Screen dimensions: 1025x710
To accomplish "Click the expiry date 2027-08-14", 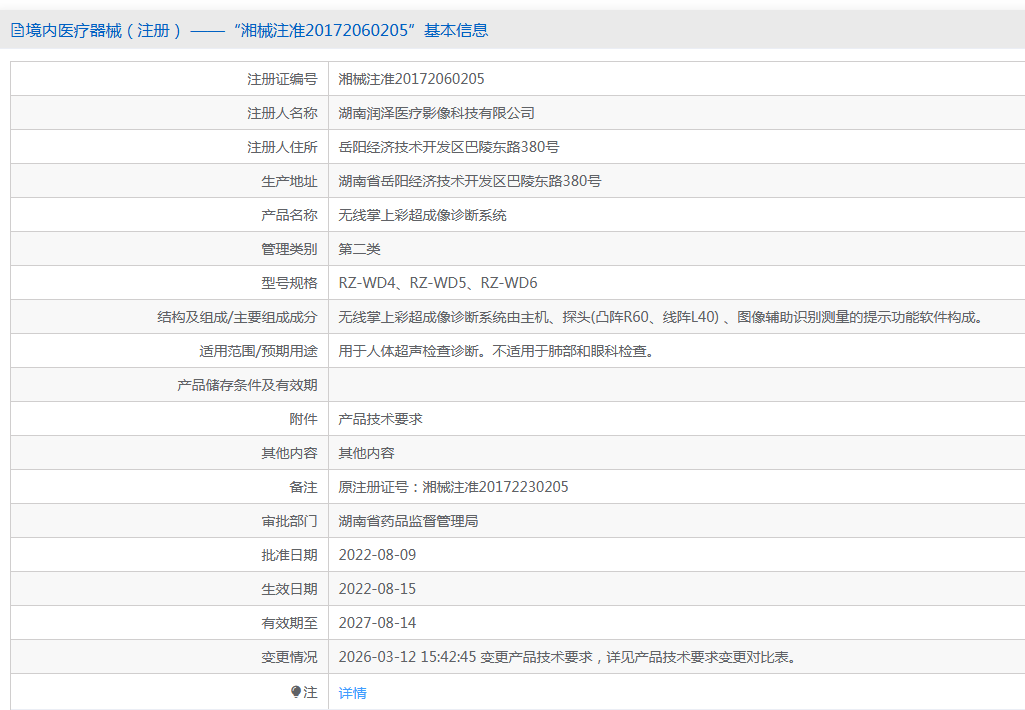I will point(377,623).
